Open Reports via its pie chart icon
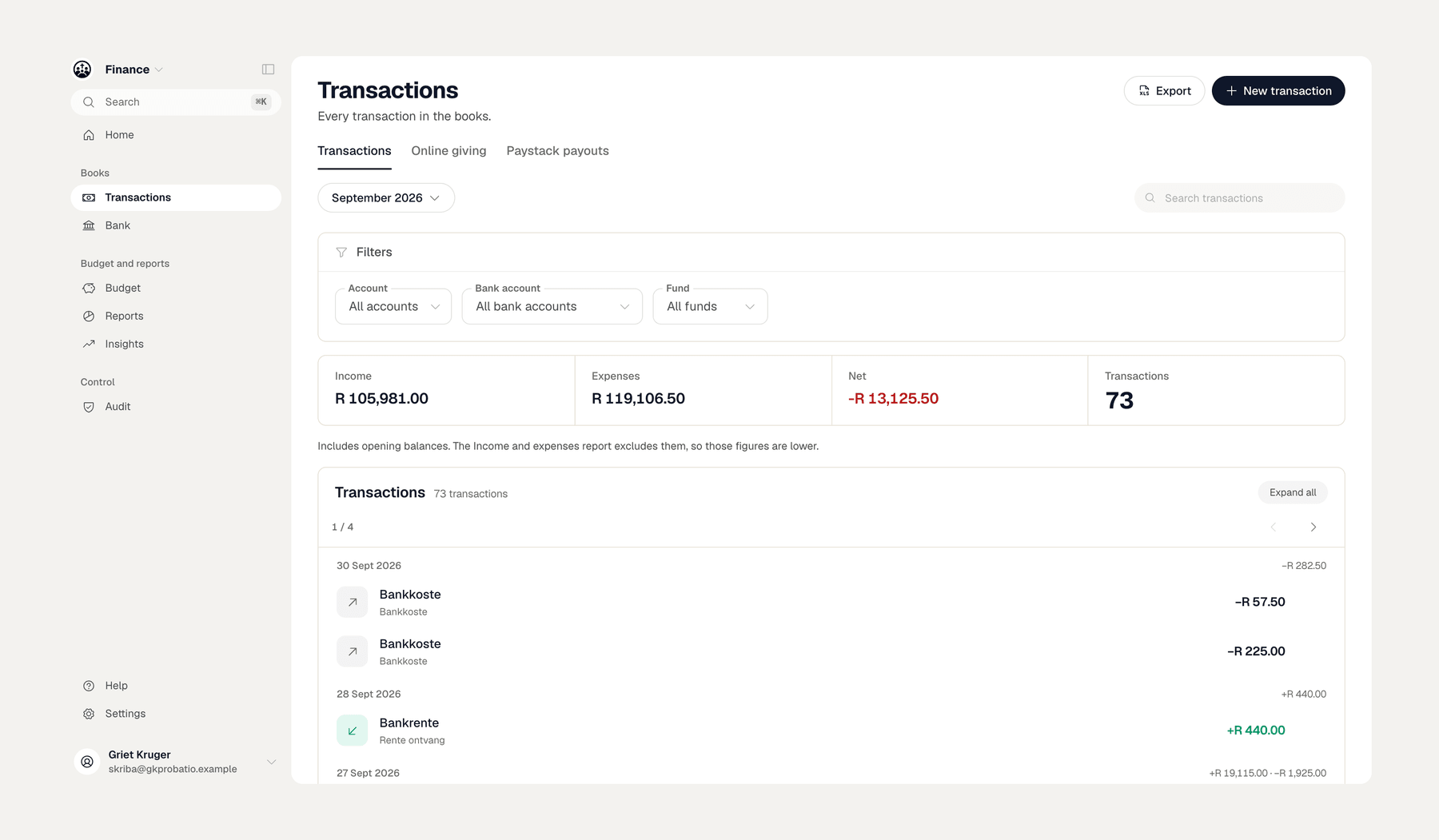 coord(89,316)
